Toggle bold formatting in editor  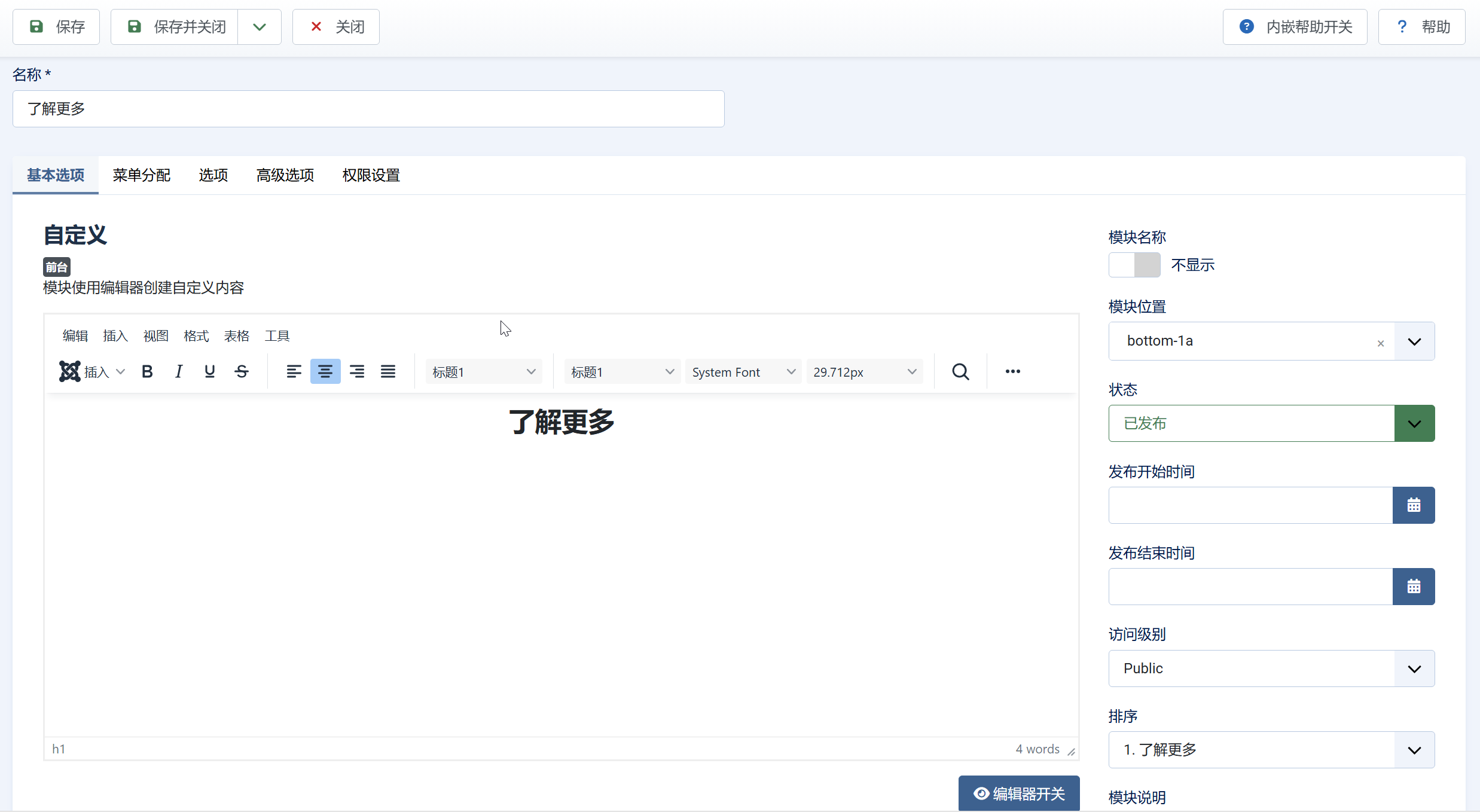(147, 371)
